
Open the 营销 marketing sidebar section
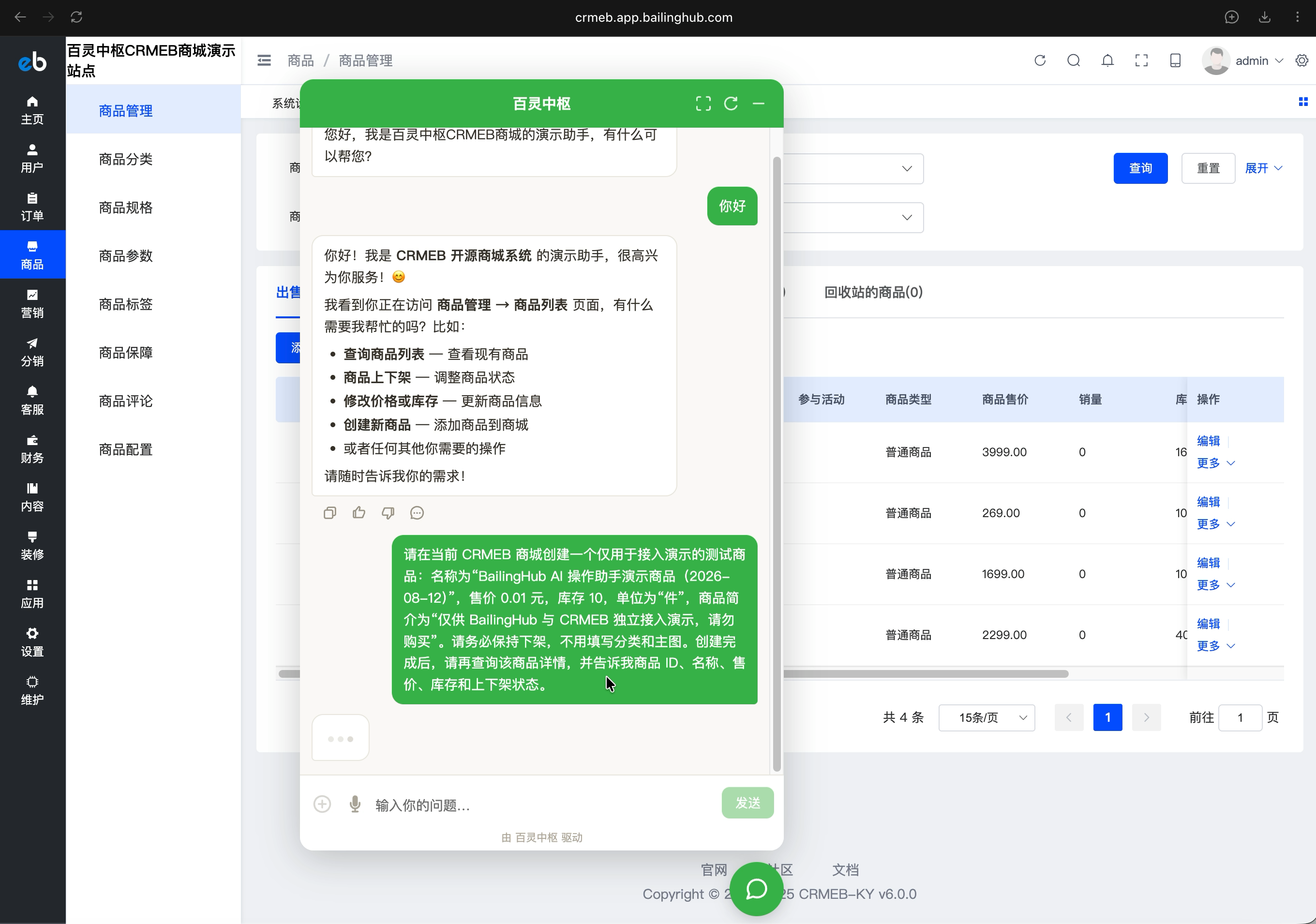[32, 303]
